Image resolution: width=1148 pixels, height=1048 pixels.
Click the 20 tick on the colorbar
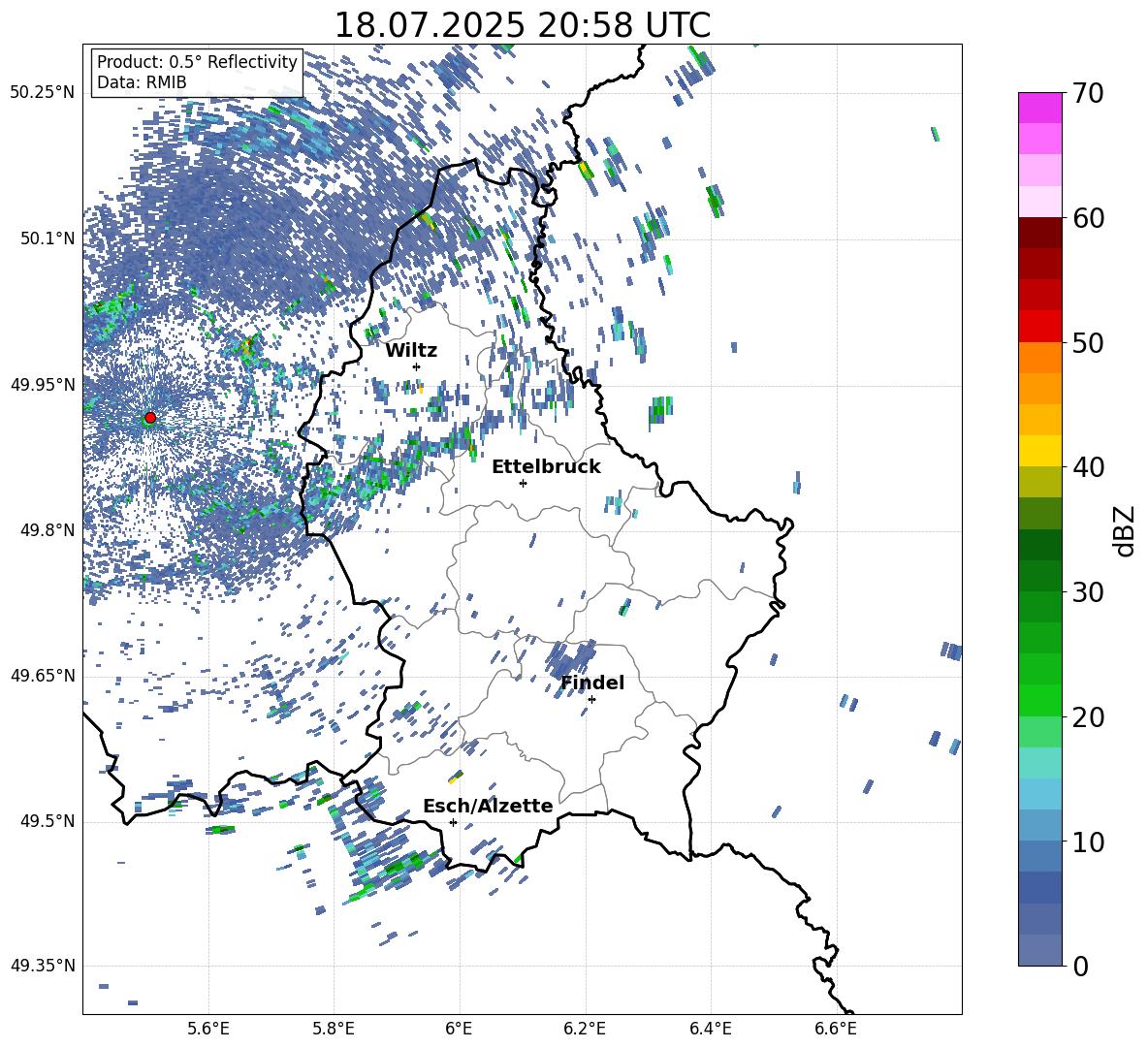pyautogui.click(x=1088, y=717)
